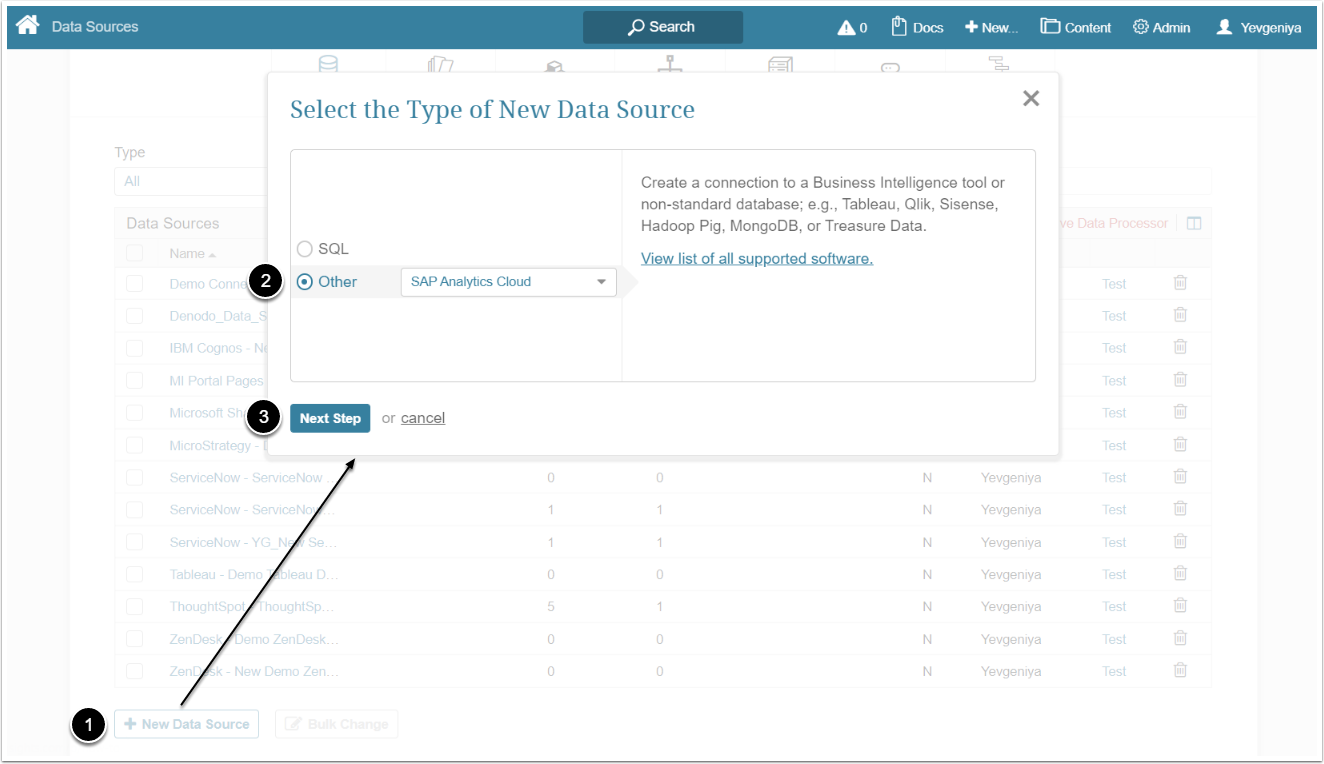Select the Other radio option
This screenshot has height=764, width=1324.
coord(305,282)
